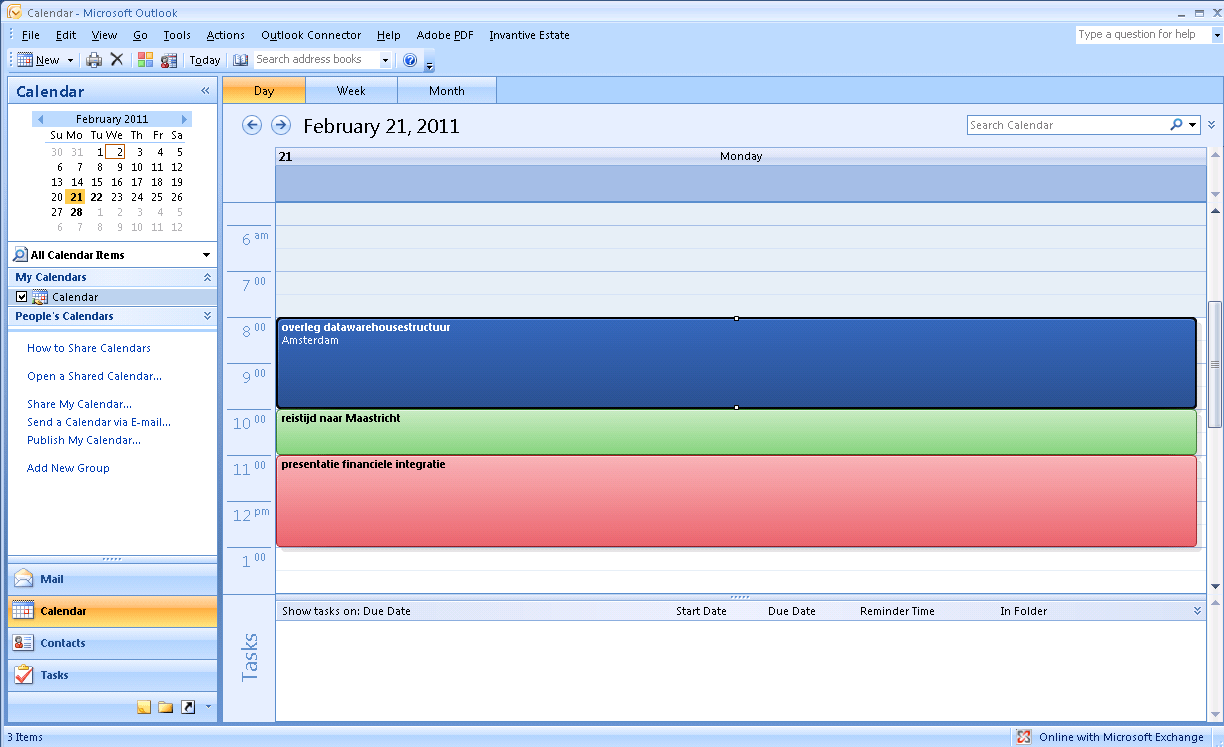
Task: Open the Tools menu
Action: (177, 35)
